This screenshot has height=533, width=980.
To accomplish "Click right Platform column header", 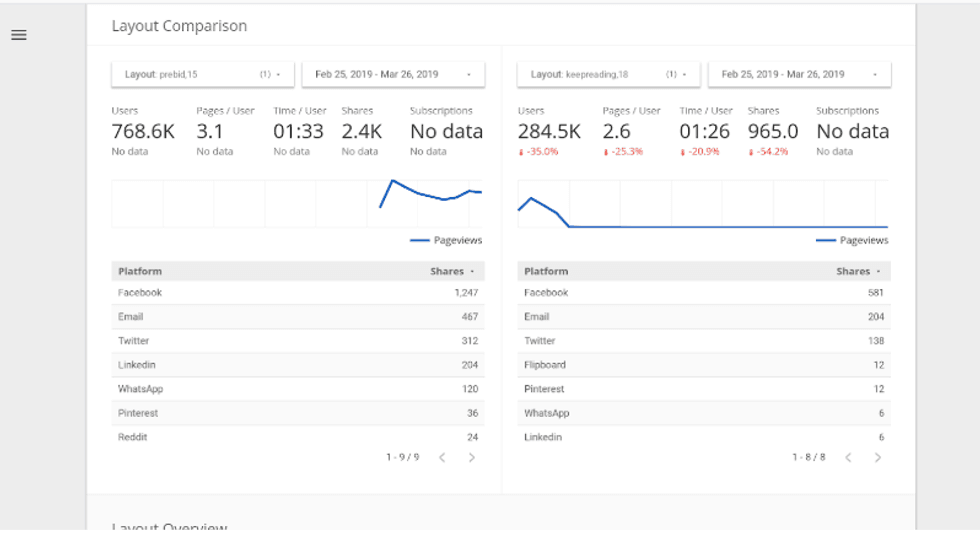I will [546, 271].
